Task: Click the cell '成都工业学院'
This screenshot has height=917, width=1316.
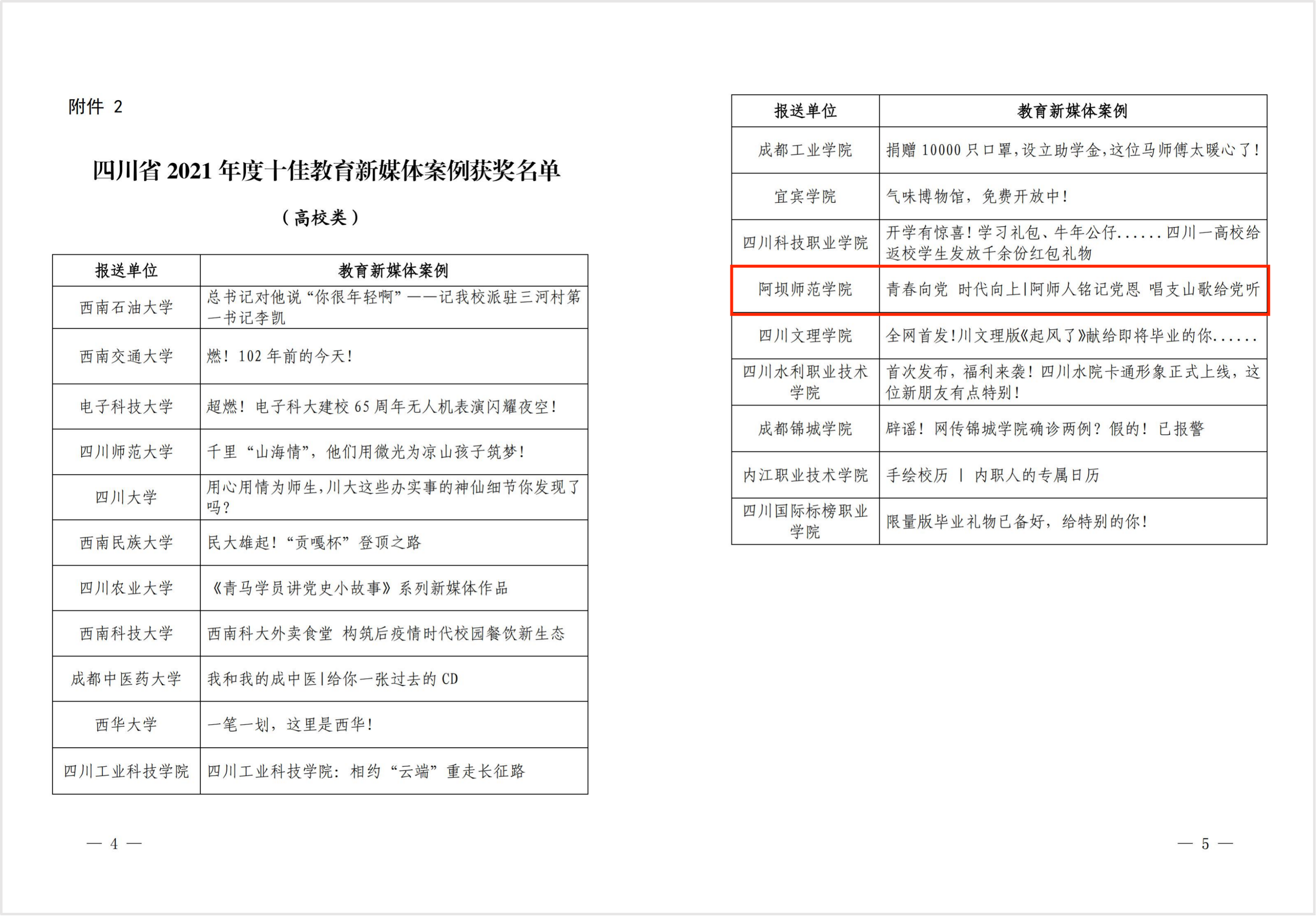Action: click(805, 150)
